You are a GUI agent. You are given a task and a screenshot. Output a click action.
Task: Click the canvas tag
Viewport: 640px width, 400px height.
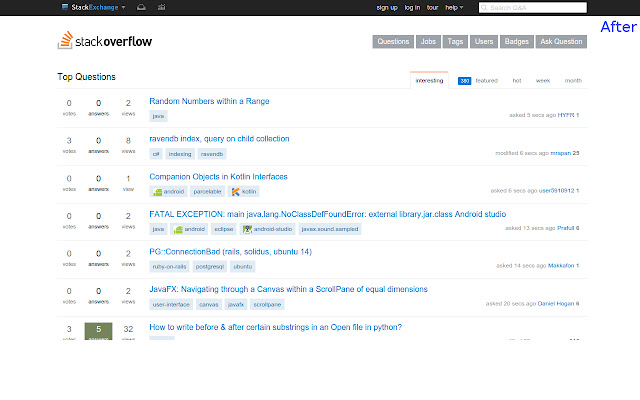click(x=209, y=304)
